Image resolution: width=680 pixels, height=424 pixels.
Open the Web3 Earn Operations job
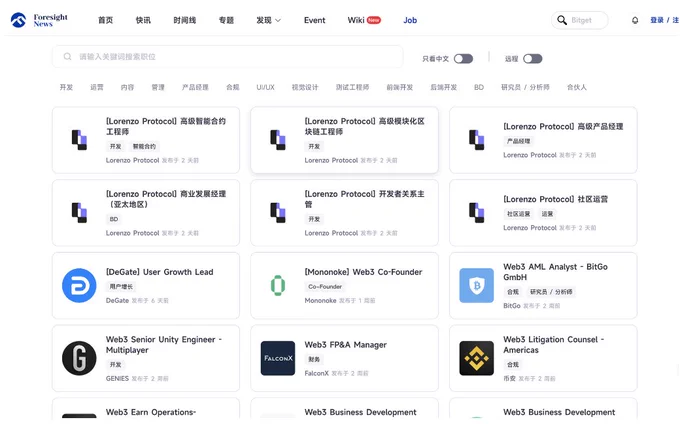[x=151, y=412]
